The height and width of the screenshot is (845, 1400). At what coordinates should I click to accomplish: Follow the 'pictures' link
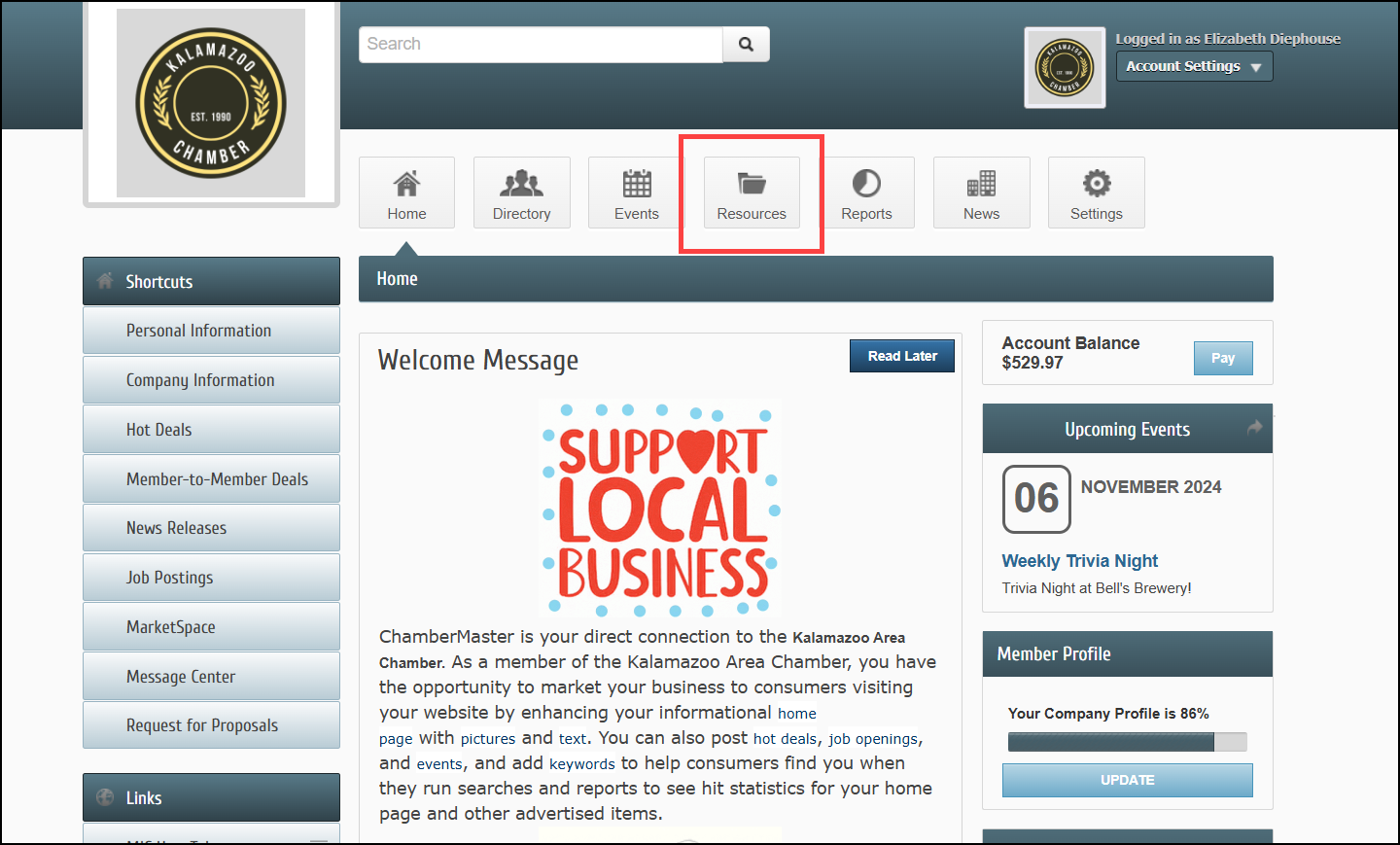[x=488, y=739]
